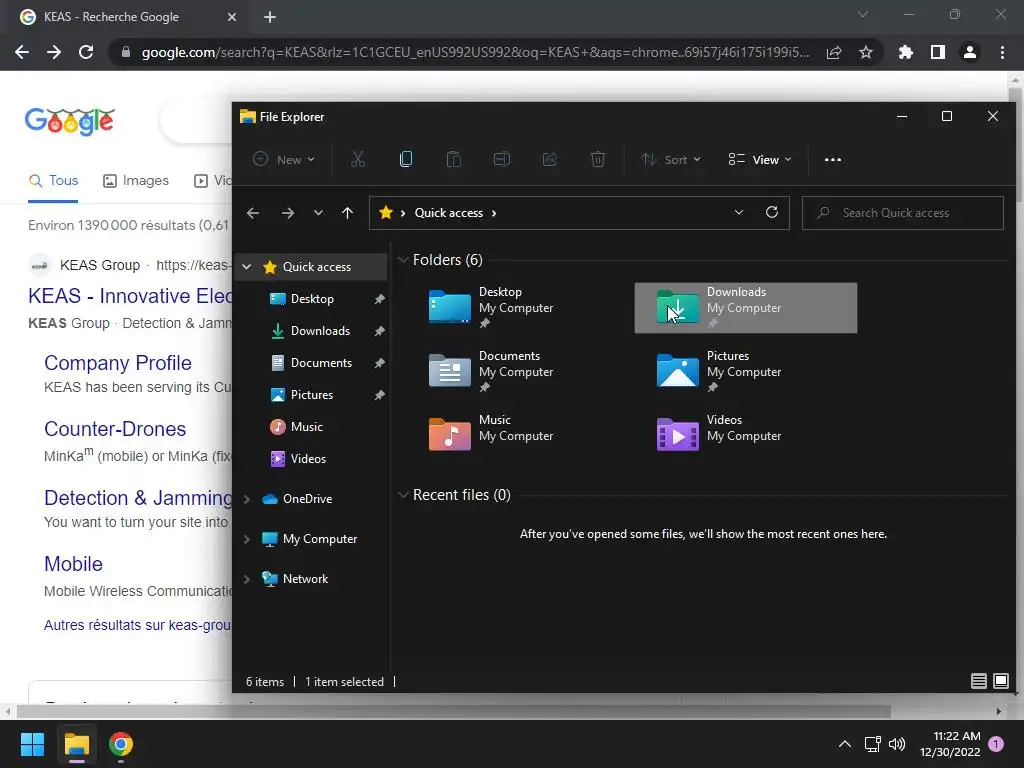Image resolution: width=1024 pixels, height=768 pixels.
Task: Open the Documents folder tile
Action: tap(516, 372)
